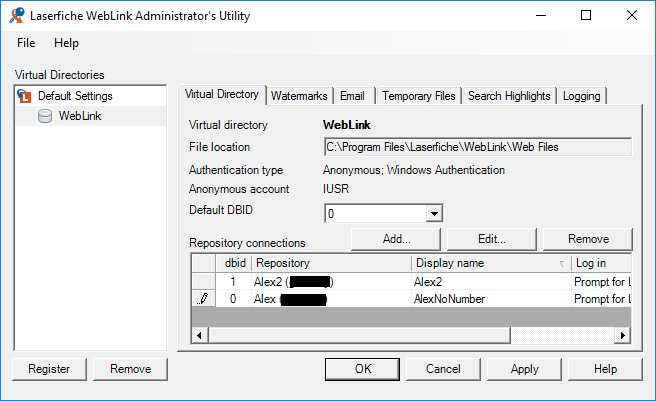Select the WebLink virtual directory node
Screen dimensions: 656x401
(x=80, y=116)
